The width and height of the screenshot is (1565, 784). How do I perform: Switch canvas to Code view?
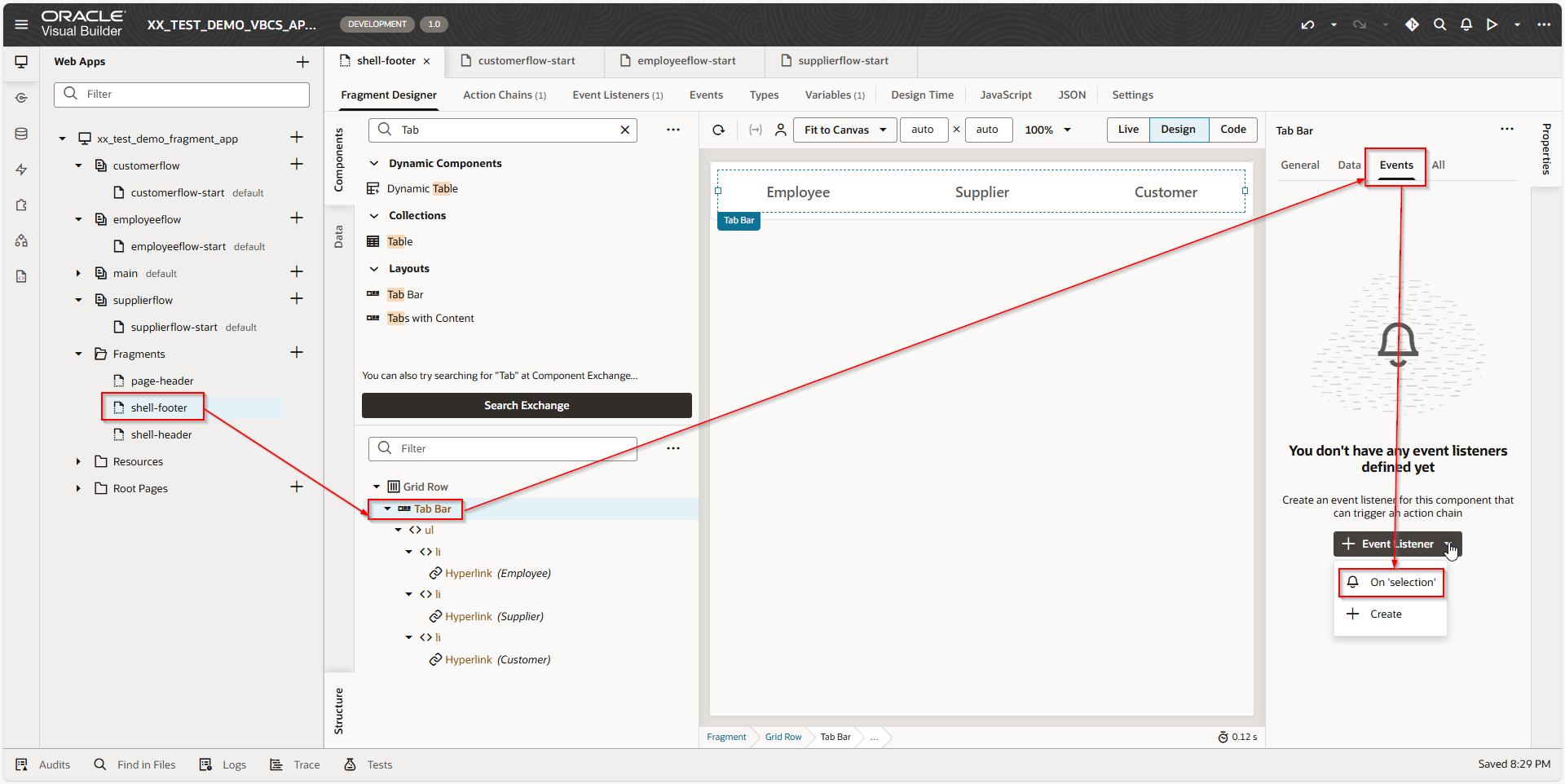point(1232,130)
